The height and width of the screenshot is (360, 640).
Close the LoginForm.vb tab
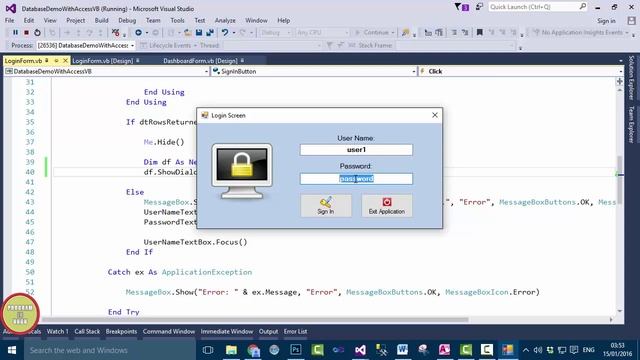coord(65,60)
